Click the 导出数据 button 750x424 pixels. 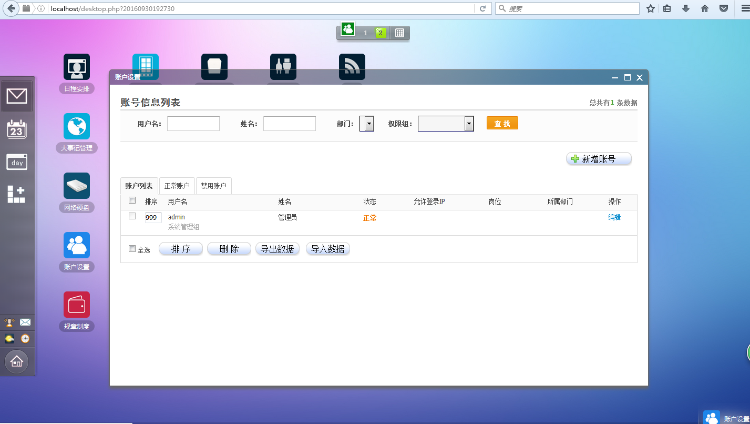(x=277, y=249)
